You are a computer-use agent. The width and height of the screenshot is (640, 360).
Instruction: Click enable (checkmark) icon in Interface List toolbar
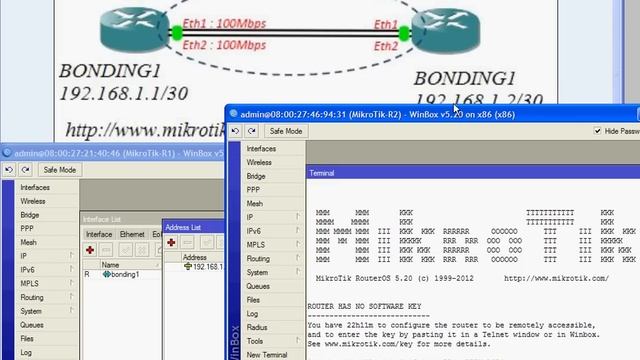pyautogui.click(x=125, y=250)
